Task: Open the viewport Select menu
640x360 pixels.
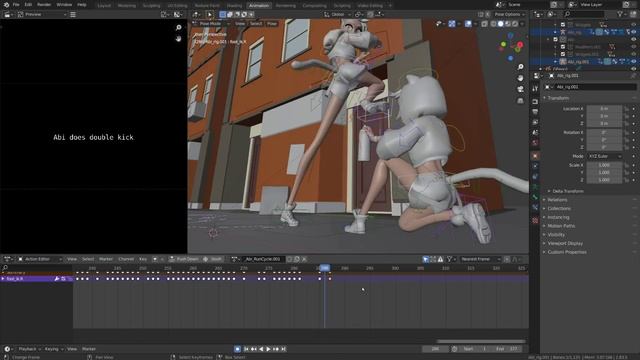Action: tap(256, 24)
